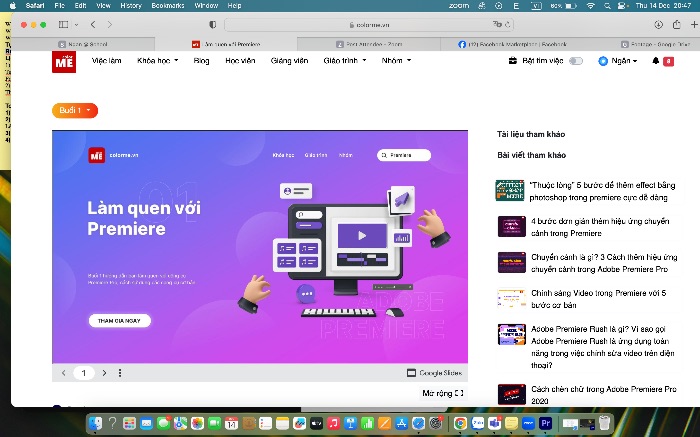Open the notification bell on colorme
This screenshot has width=700, height=437.
pyautogui.click(x=655, y=61)
